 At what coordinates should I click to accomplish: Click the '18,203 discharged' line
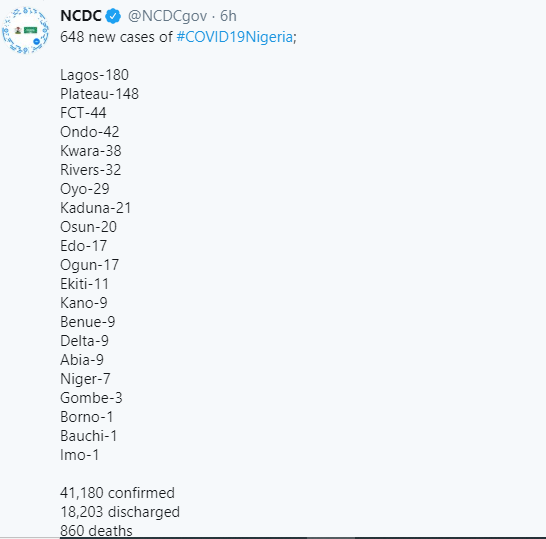[x=120, y=512]
